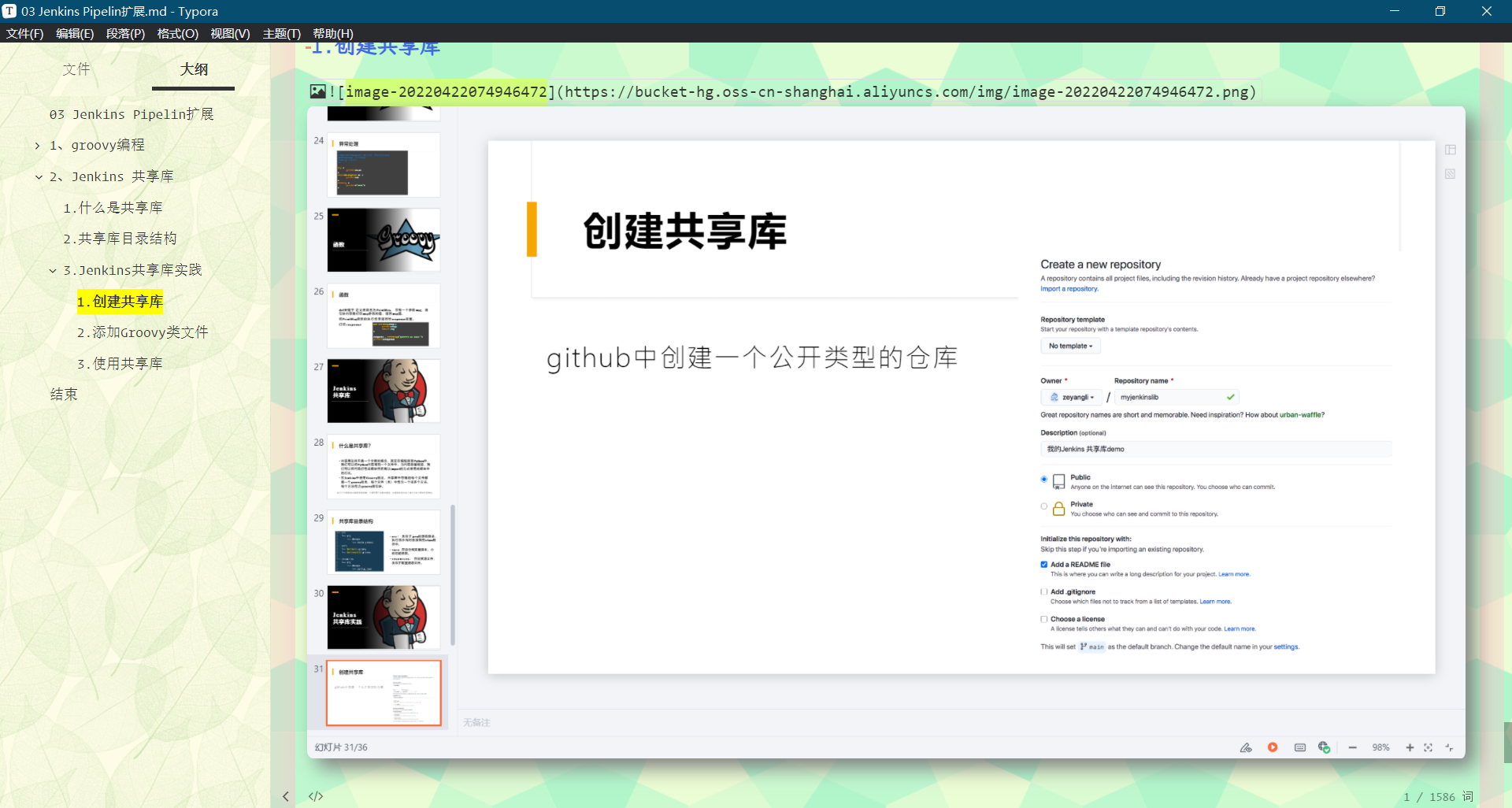
Task: Switch to the 文件 sidebar tab
Action: coord(76,69)
